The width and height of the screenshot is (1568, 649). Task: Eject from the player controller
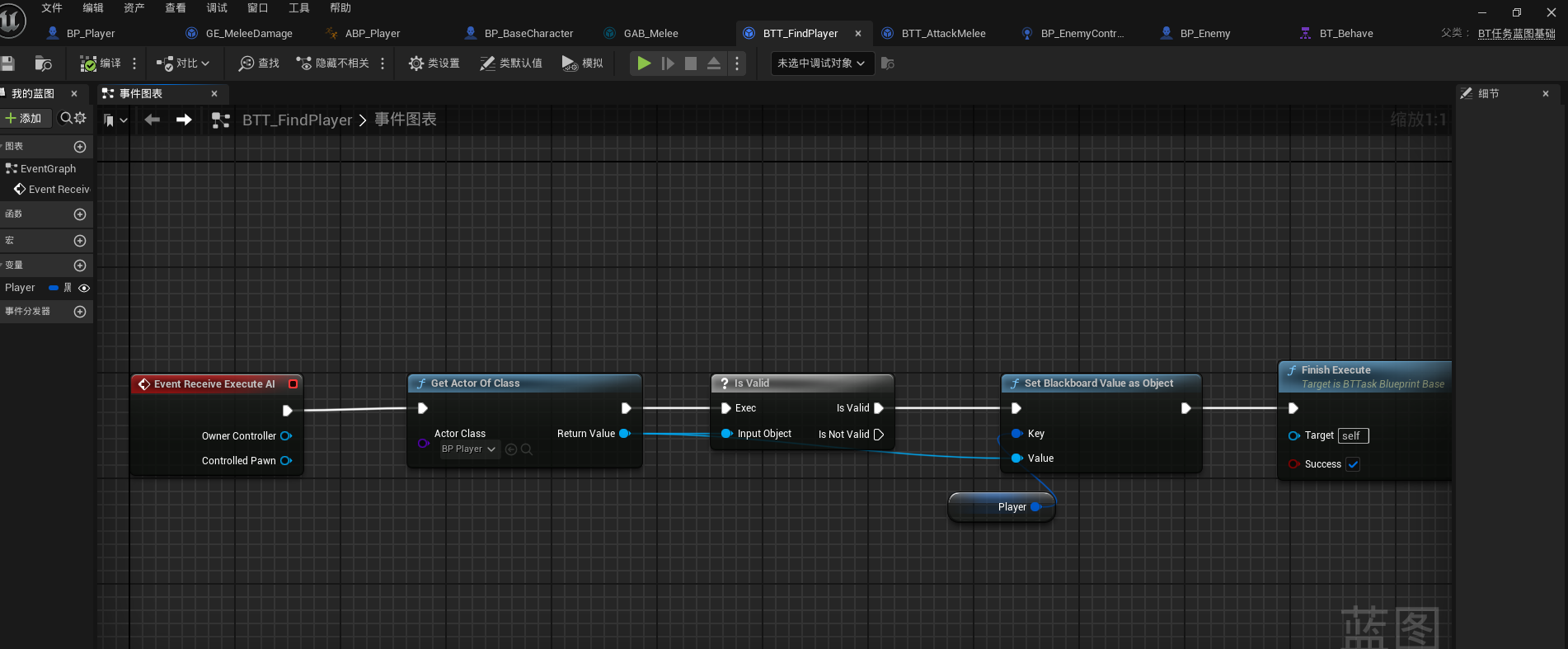pos(714,63)
